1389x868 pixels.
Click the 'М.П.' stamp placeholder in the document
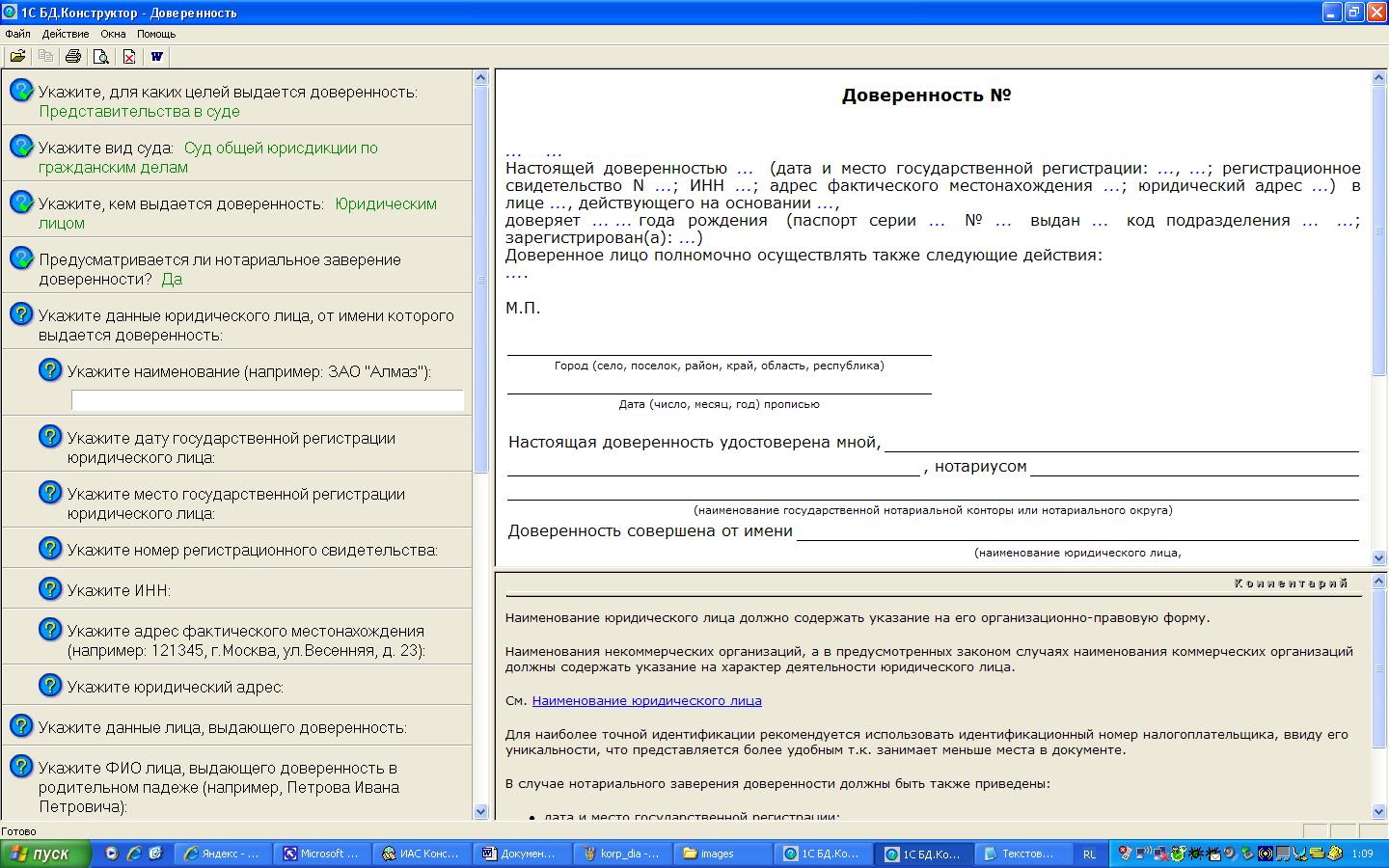click(523, 309)
